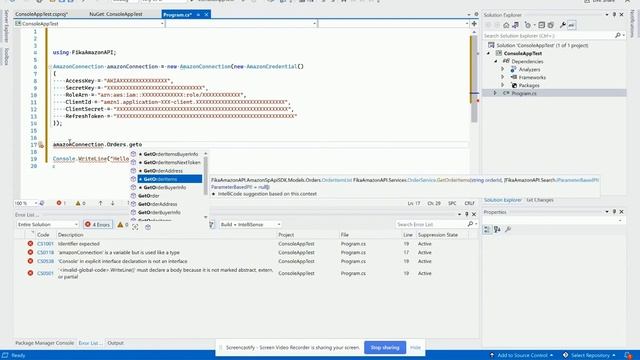Pin the Program.cs tab
Screen dimensions: 640x360
[198, 15]
